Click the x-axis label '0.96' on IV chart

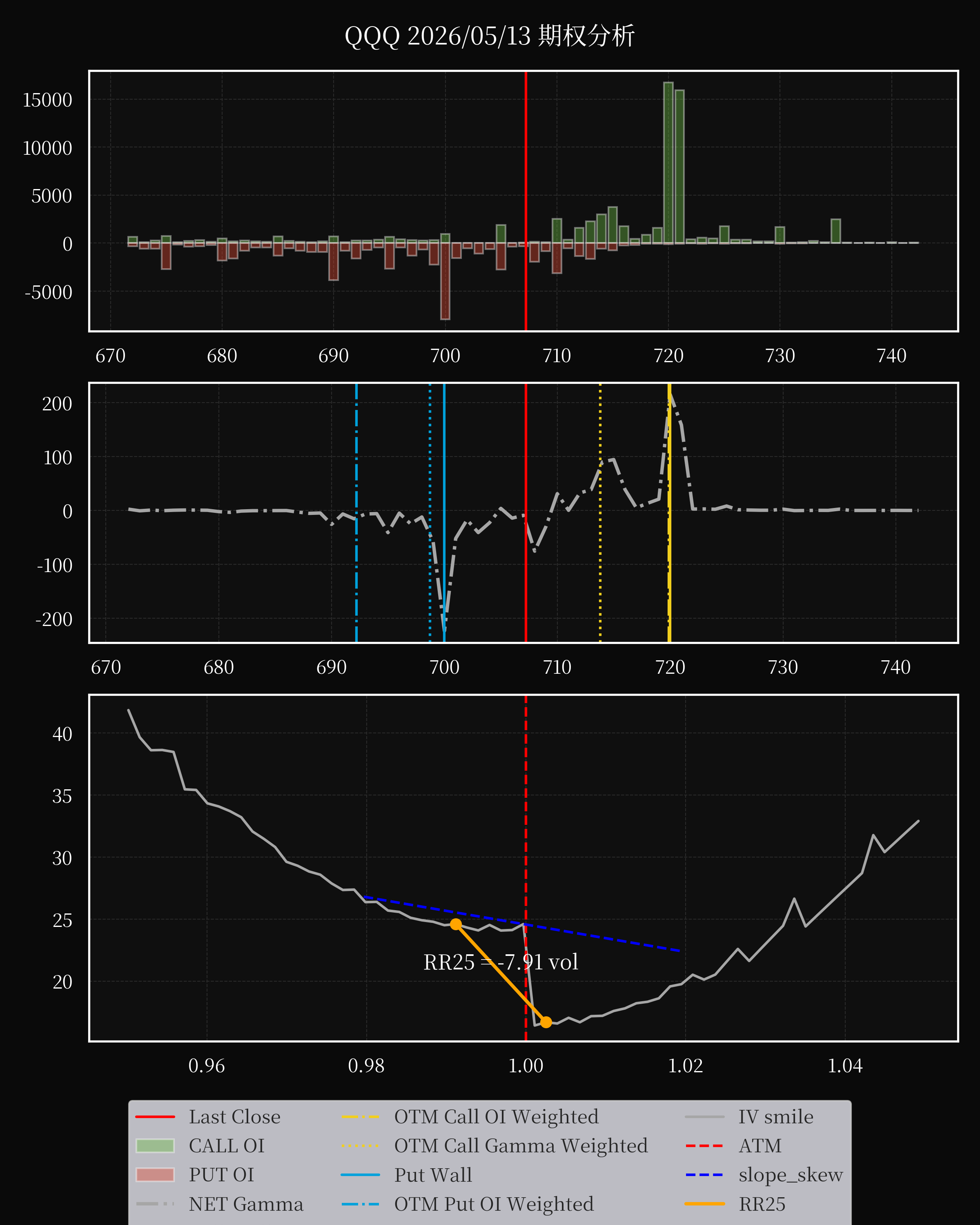(x=207, y=1065)
